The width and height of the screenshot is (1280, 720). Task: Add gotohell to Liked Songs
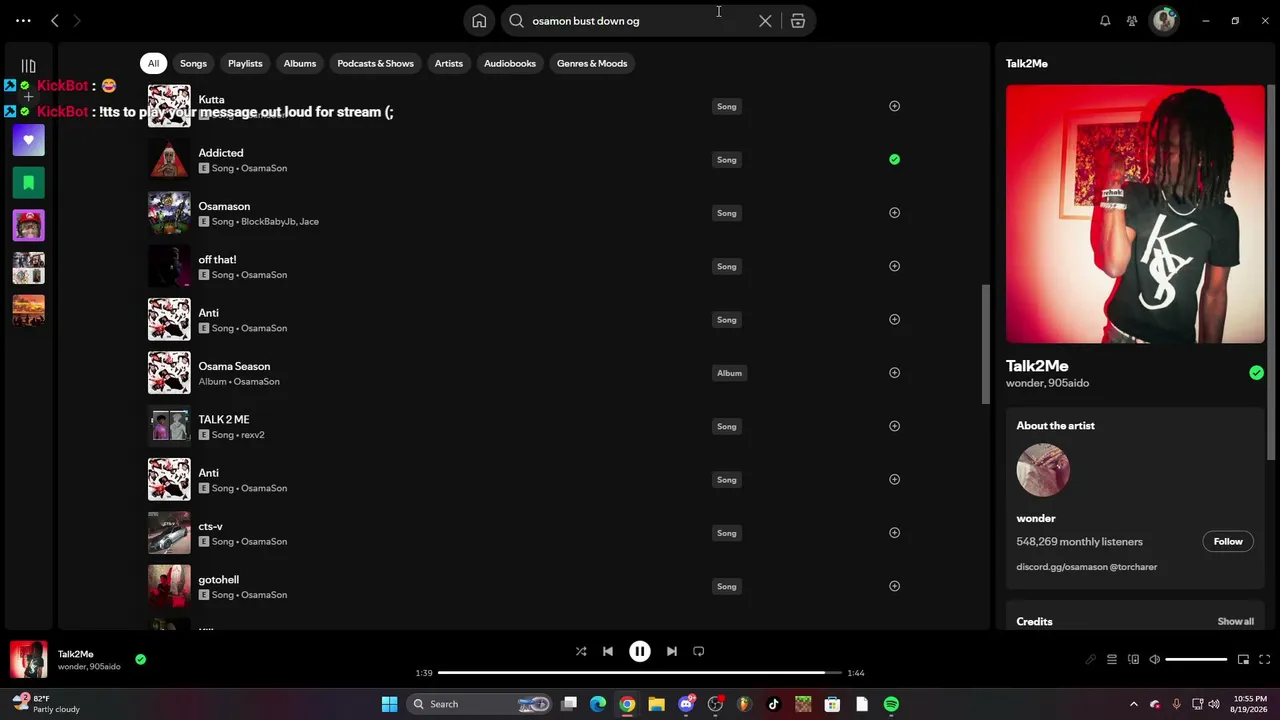[x=894, y=586]
